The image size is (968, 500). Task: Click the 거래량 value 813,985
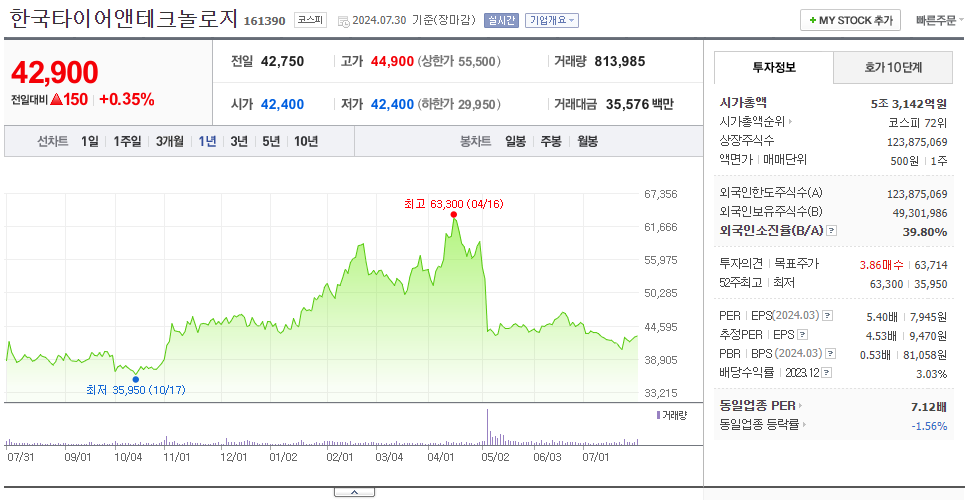click(x=620, y=62)
